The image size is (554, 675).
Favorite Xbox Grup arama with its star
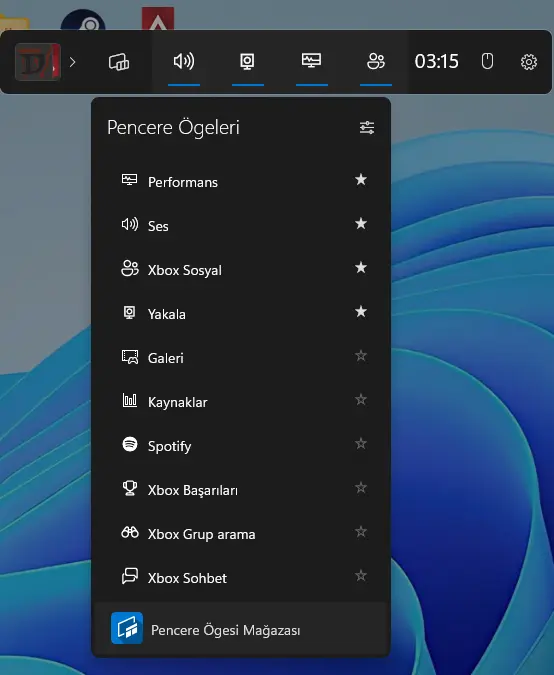[x=361, y=532]
